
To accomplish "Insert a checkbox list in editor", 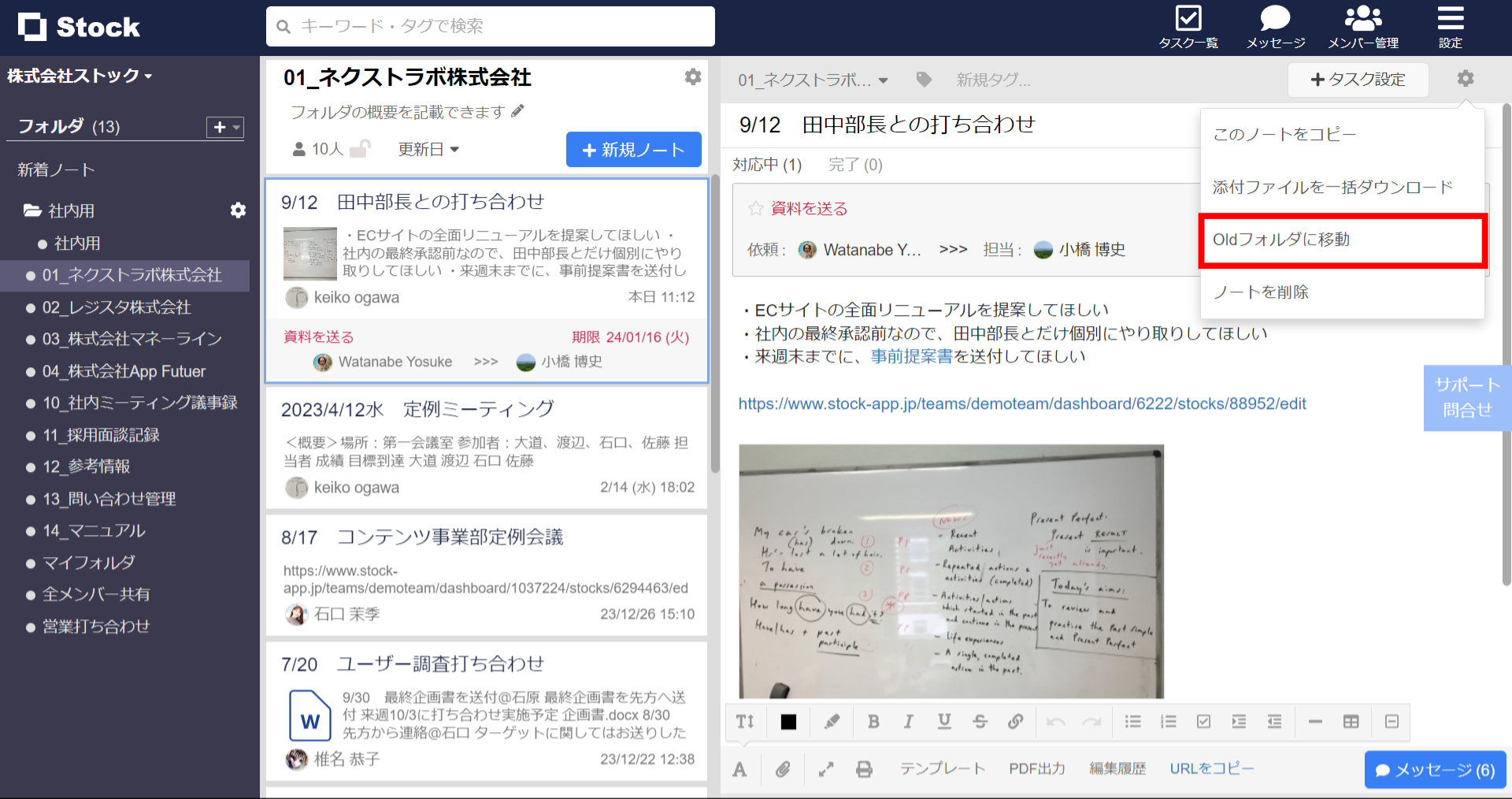I will 1203,721.
